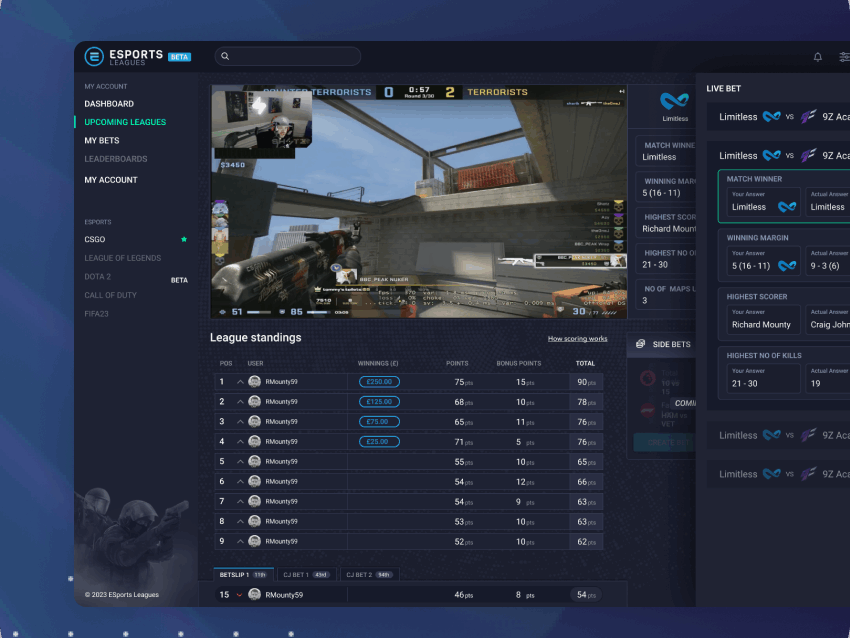The image size is (850, 638).
Task: Toggle the red chevron on position 15 row
Action: point(240,595)
